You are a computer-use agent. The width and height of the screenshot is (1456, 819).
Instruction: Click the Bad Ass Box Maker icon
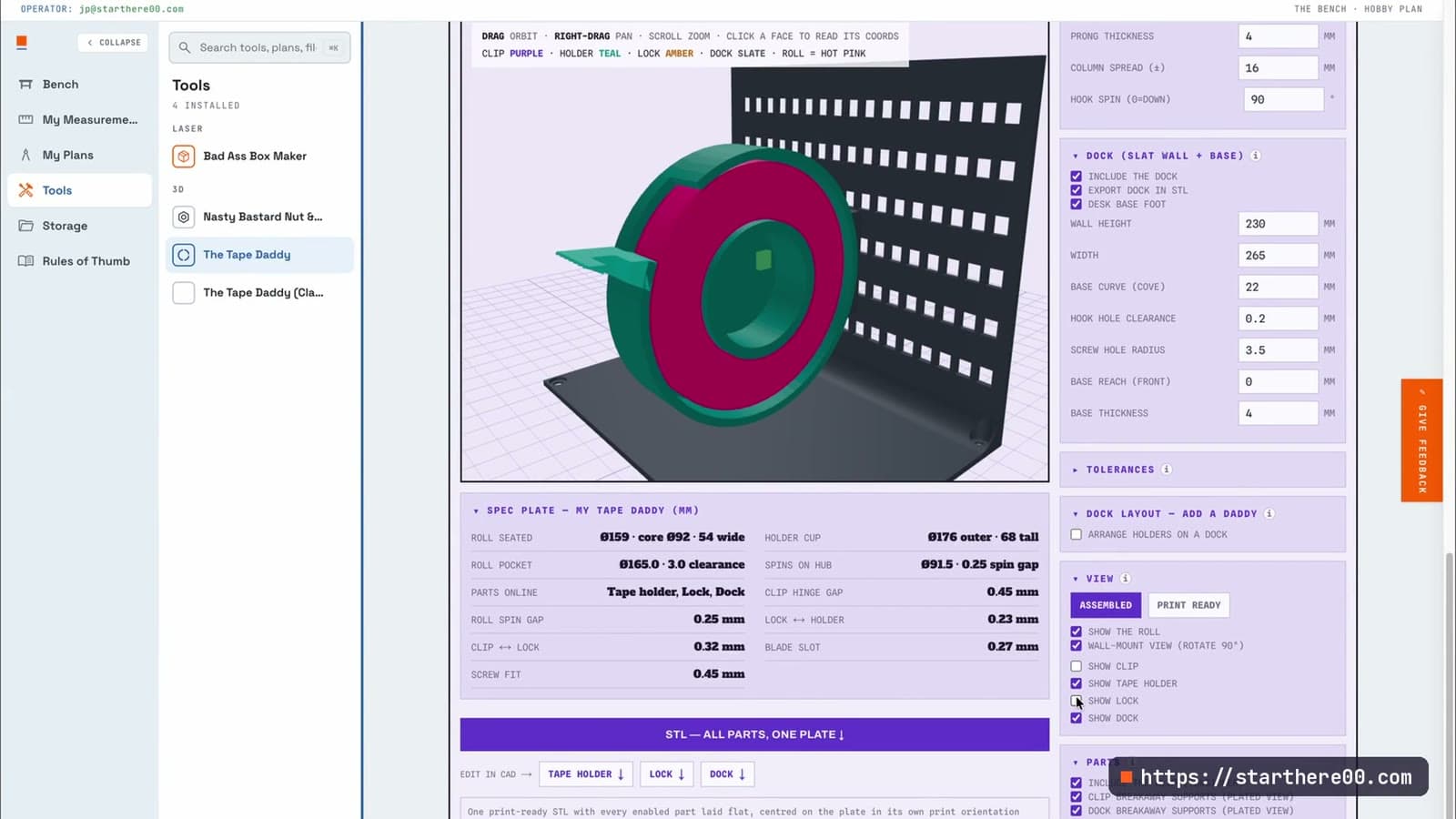pos(184,157)
